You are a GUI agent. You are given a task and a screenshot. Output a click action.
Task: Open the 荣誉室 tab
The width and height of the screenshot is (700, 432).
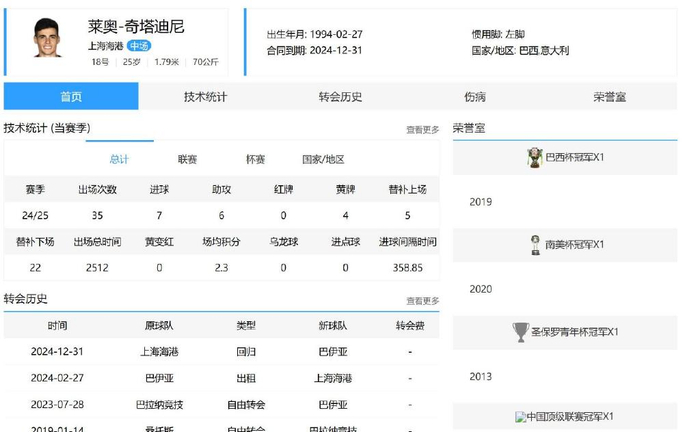pyautogui.click(x=610, y=96)
